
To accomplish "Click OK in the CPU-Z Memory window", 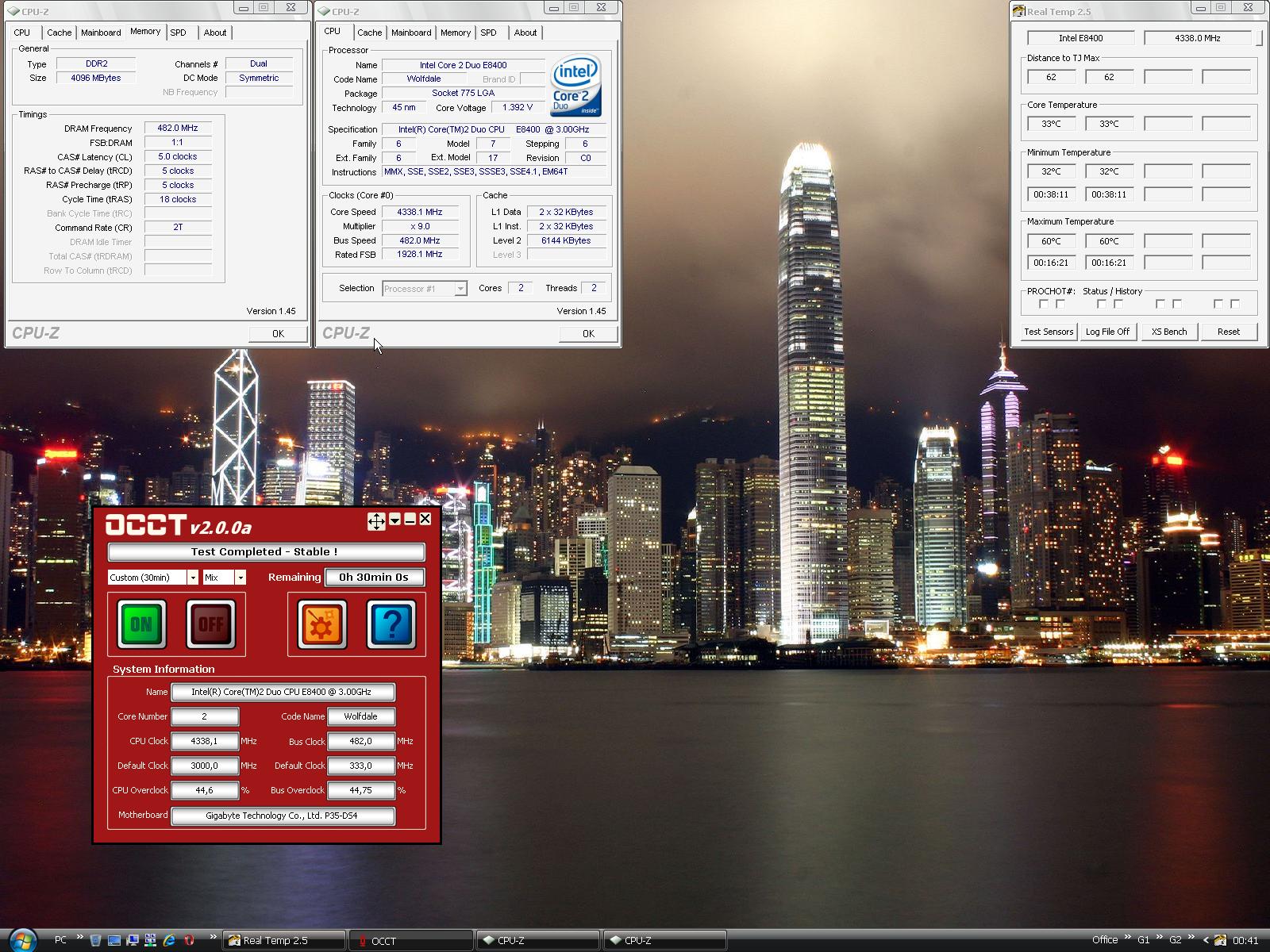I will click(278, 334).
